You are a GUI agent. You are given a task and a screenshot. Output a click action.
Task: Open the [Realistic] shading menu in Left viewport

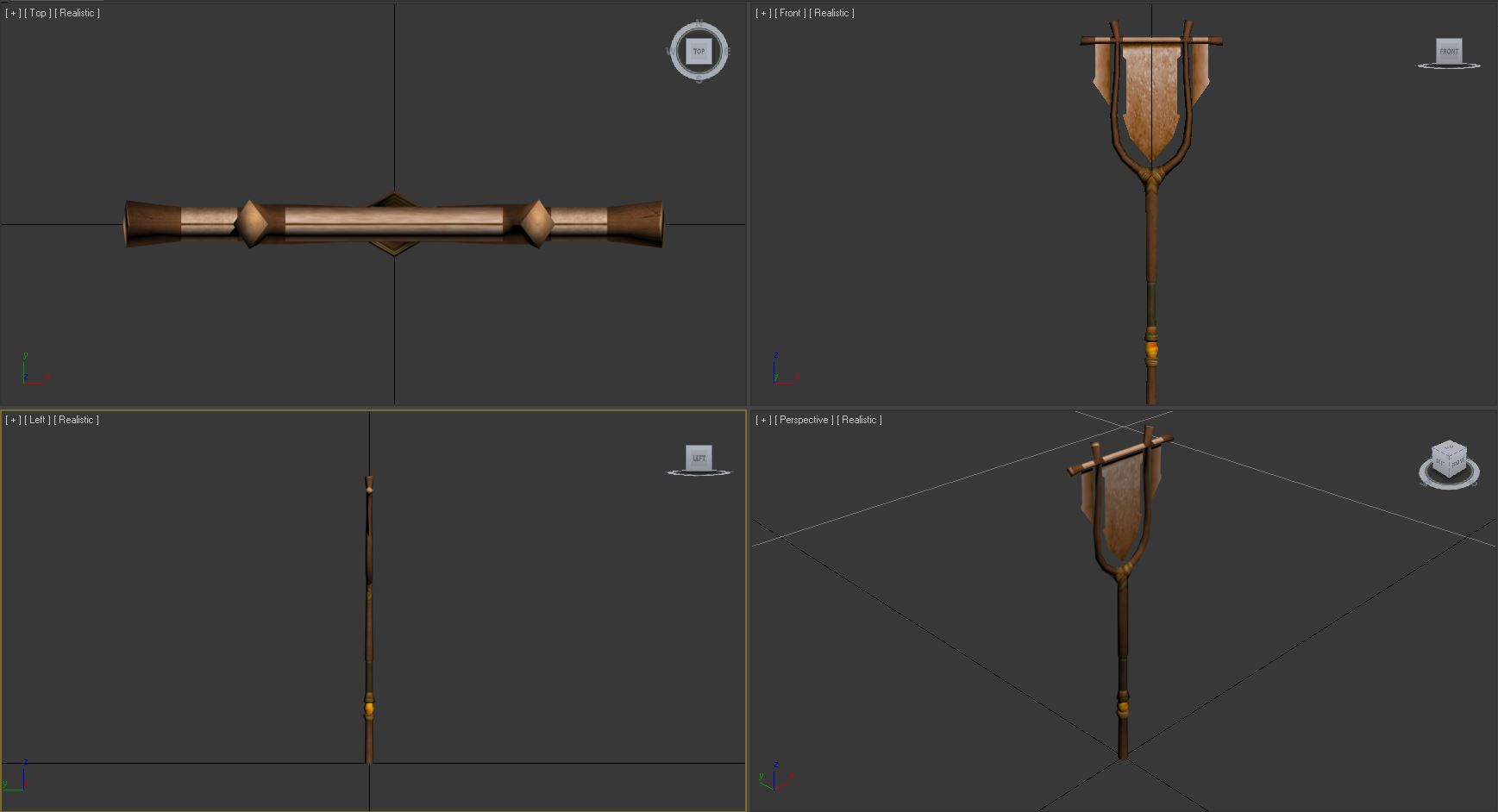pos(76,420)
